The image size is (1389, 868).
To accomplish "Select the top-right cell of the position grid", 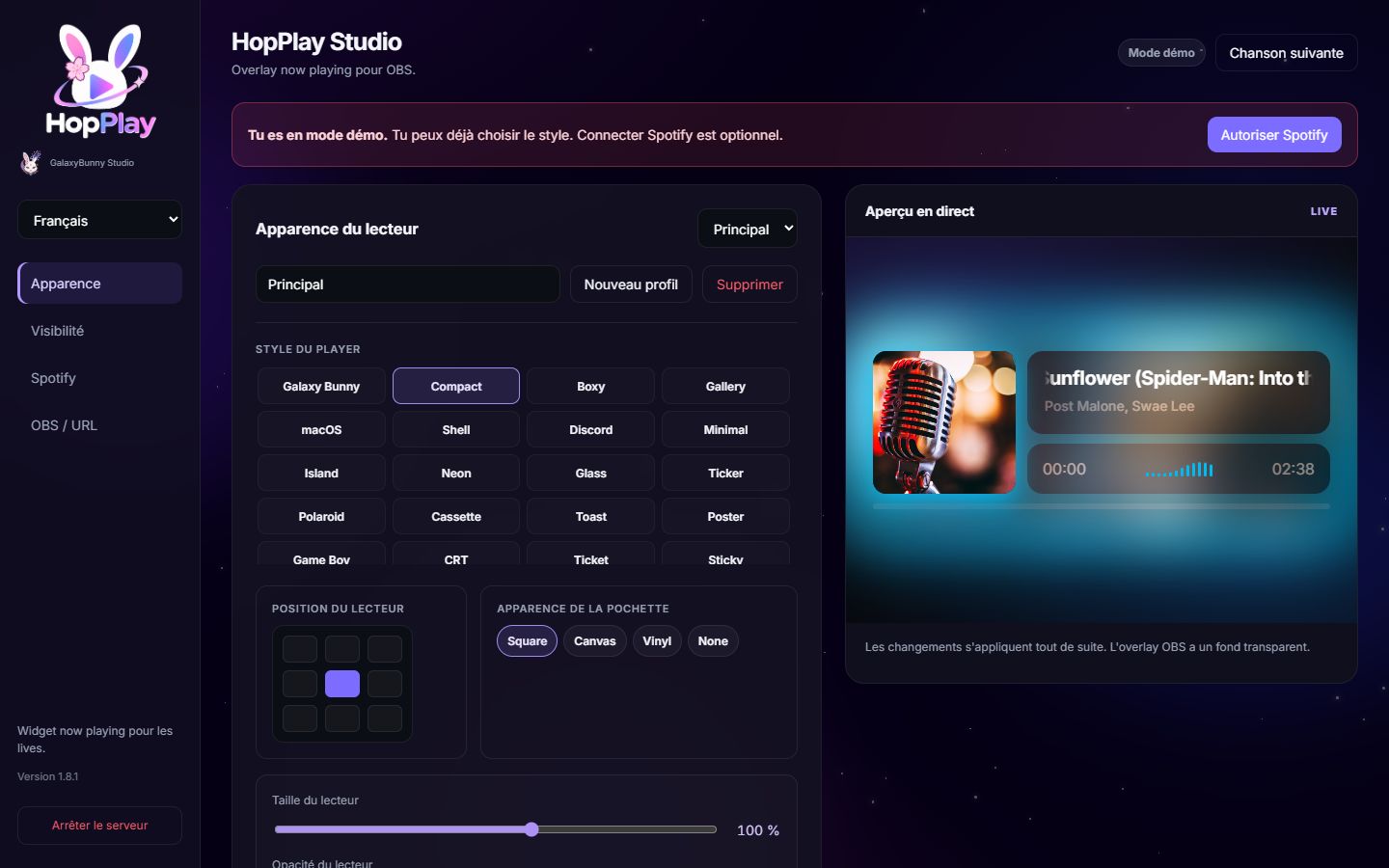I will [x=385, y=649].
